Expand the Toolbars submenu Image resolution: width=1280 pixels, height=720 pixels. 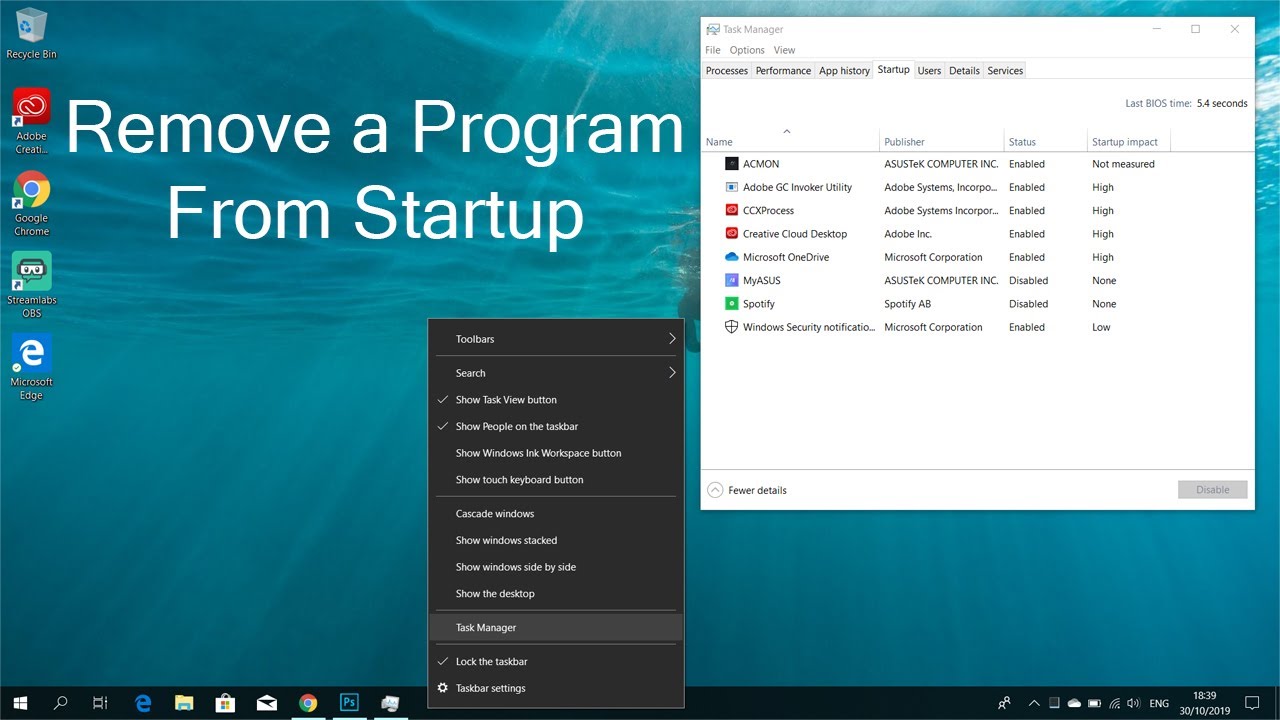tap(555, 339)
